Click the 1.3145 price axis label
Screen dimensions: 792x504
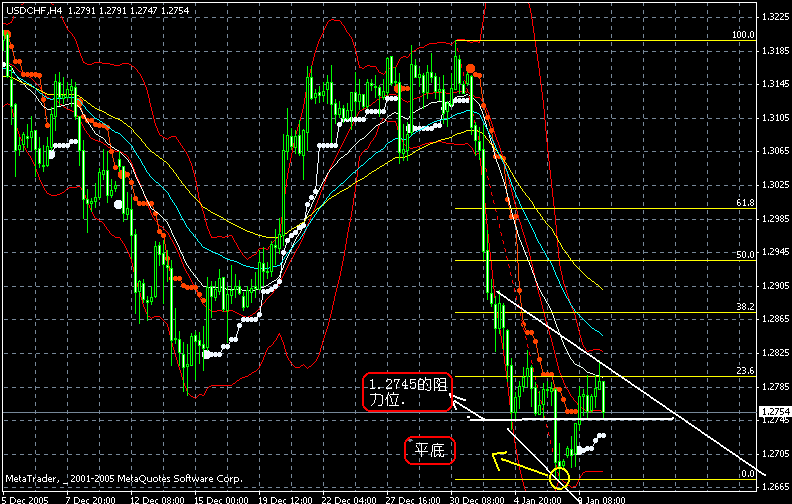tap(775, 84)
